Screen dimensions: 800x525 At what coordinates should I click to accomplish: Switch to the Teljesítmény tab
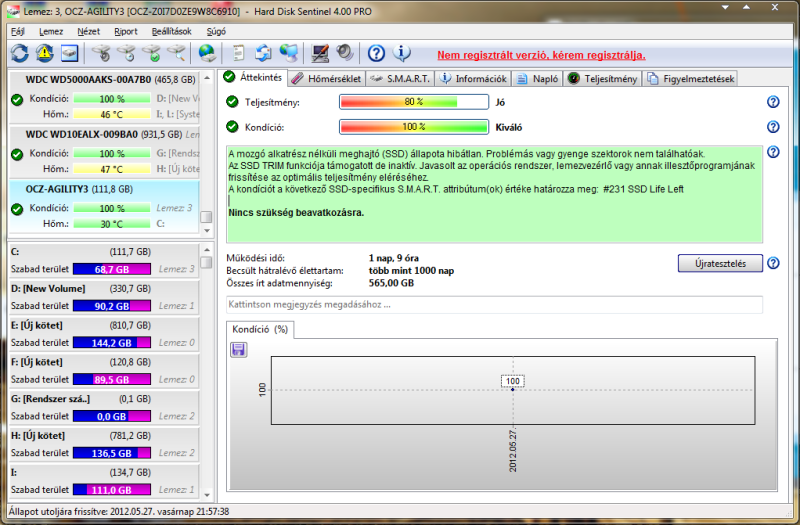pos(603,79)
